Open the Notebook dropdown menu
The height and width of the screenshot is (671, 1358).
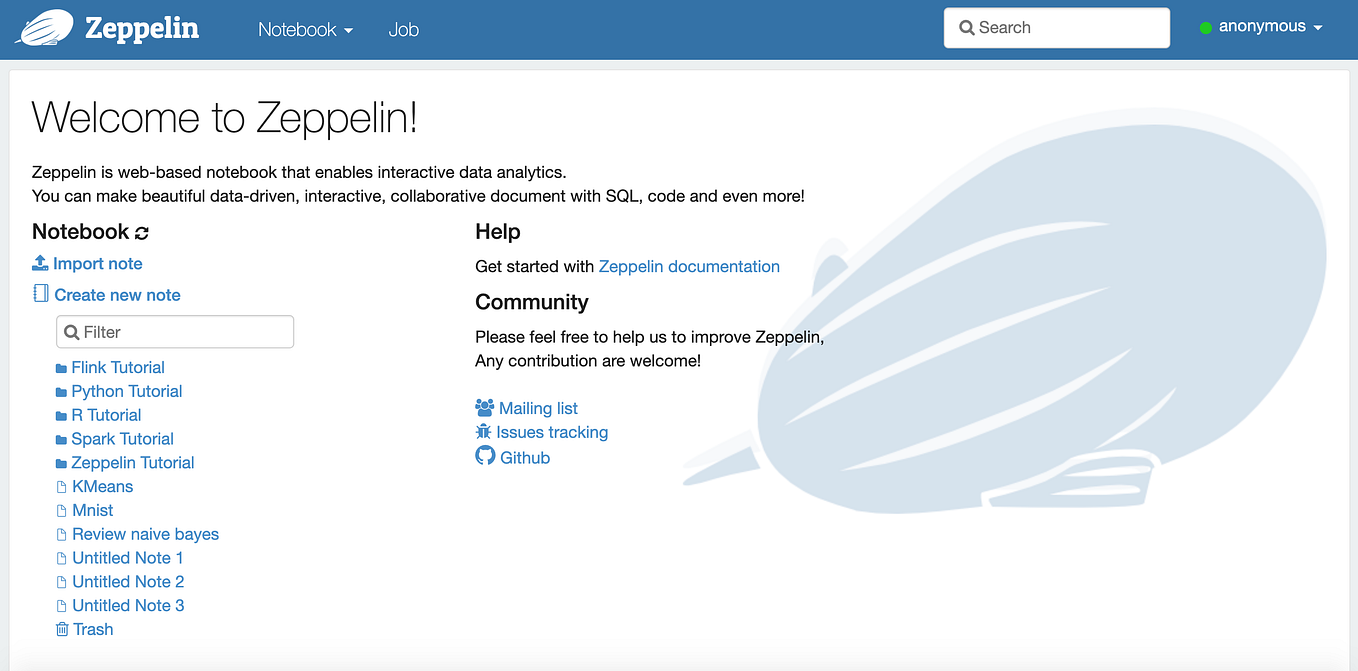(305, 29)
